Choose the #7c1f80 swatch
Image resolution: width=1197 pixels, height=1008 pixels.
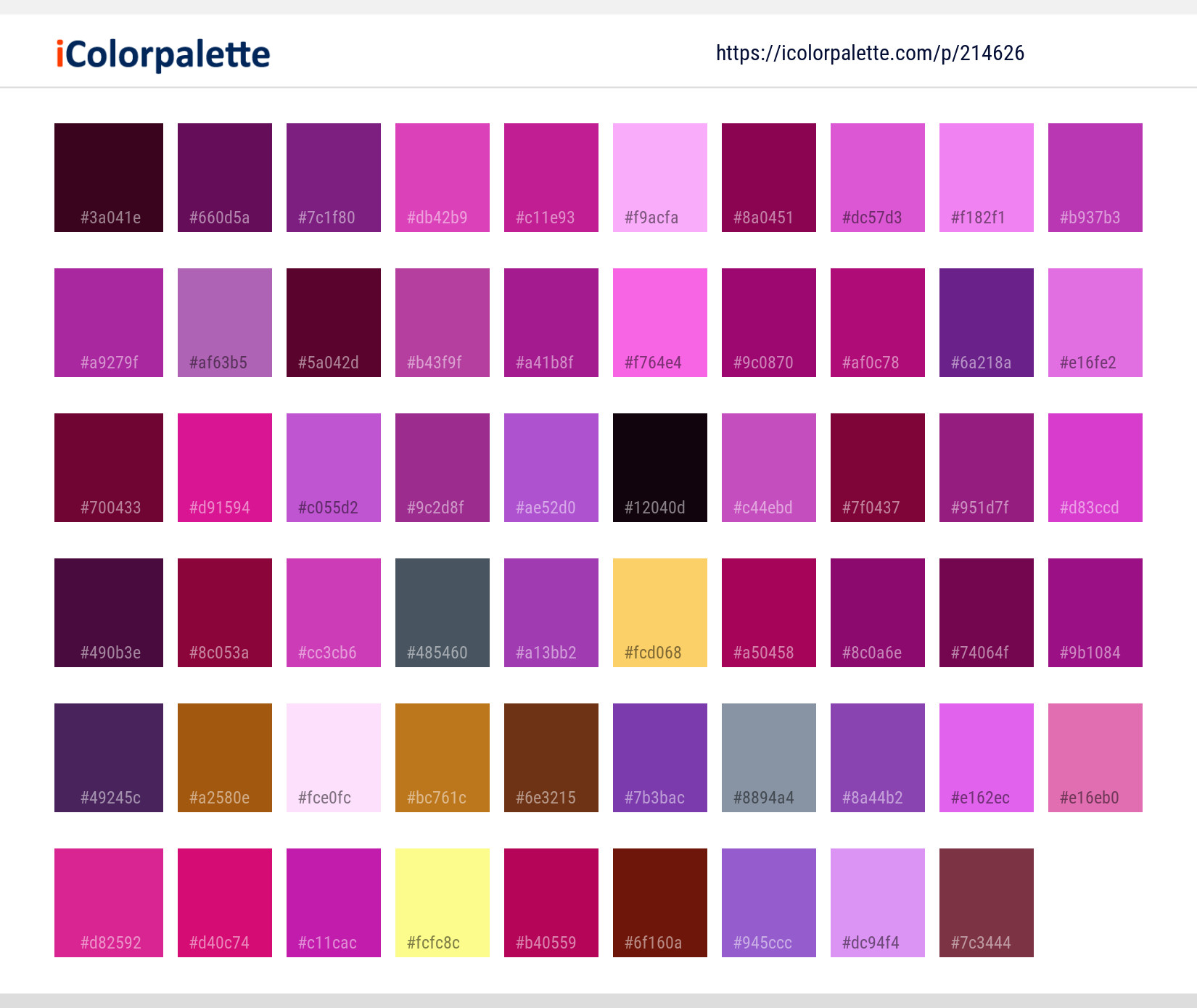click(334, 178)
